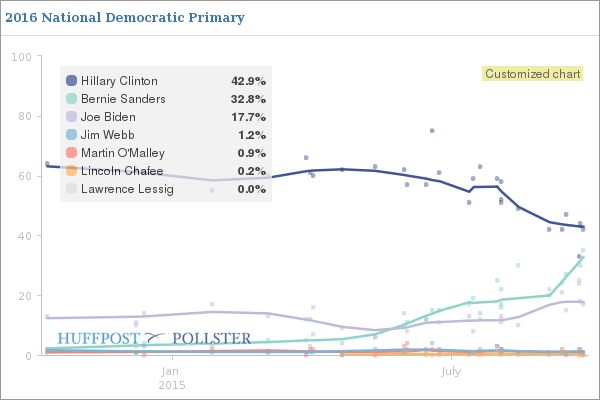
Task: Select the Hillary Clinton legend name
Action: (119, 81)
